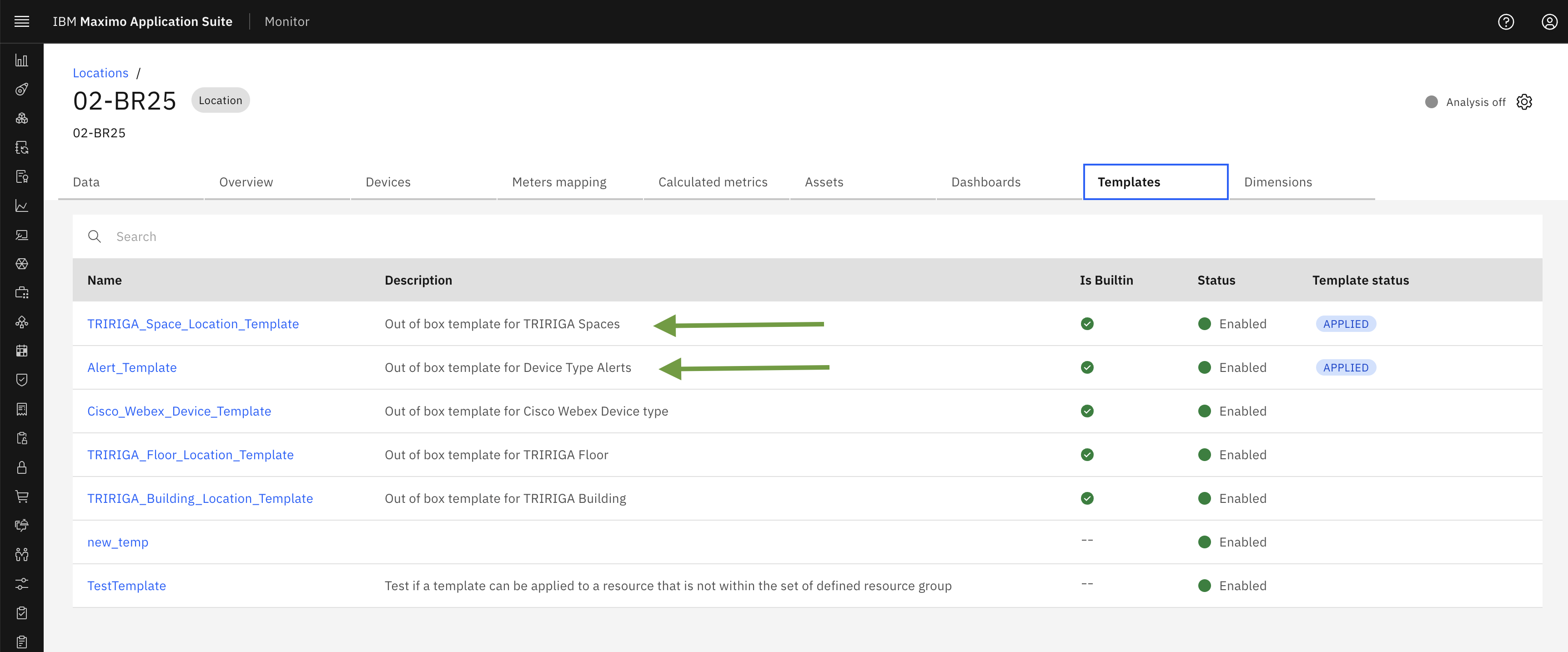Click the flow diagram icon in sidebar

coord(22,322)
